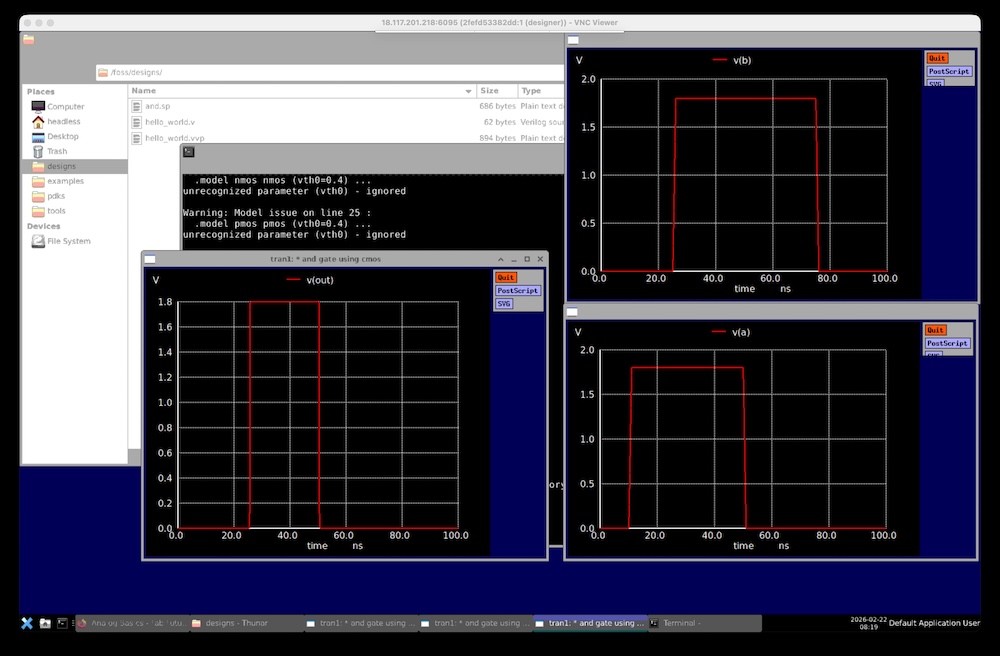Roll up the v(out) plot window
The width and height of the screenshot is (1000, 656).
(502, 259)
